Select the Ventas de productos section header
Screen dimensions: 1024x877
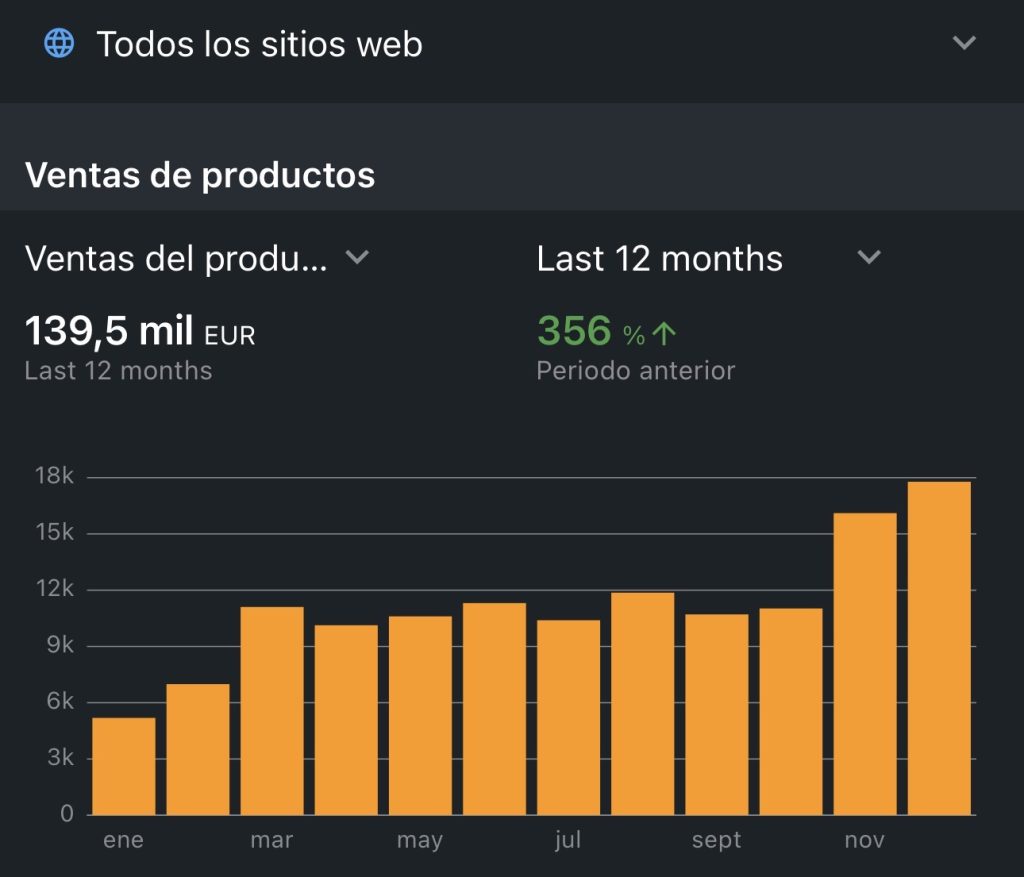point(200,175)
